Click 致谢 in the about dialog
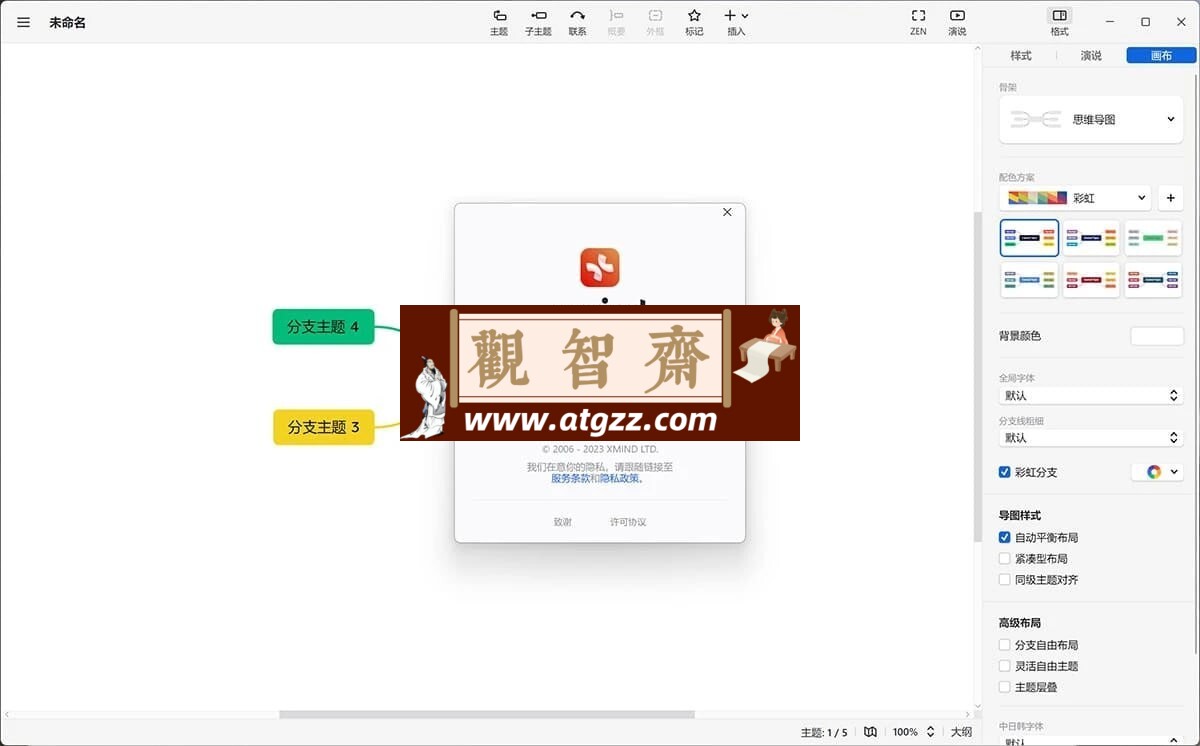 (563, 522)
